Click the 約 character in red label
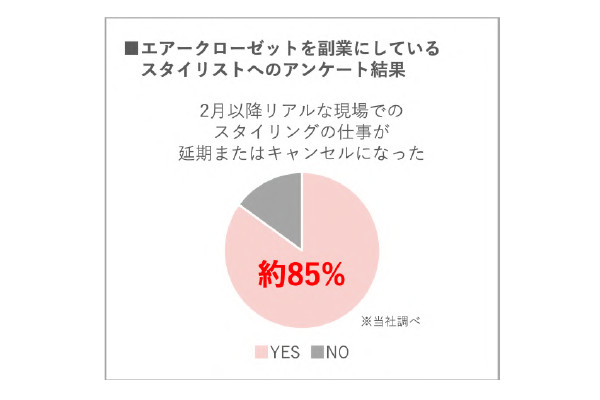Image resolution: width=600 pixels, height=400 pixels. [272, 274]
